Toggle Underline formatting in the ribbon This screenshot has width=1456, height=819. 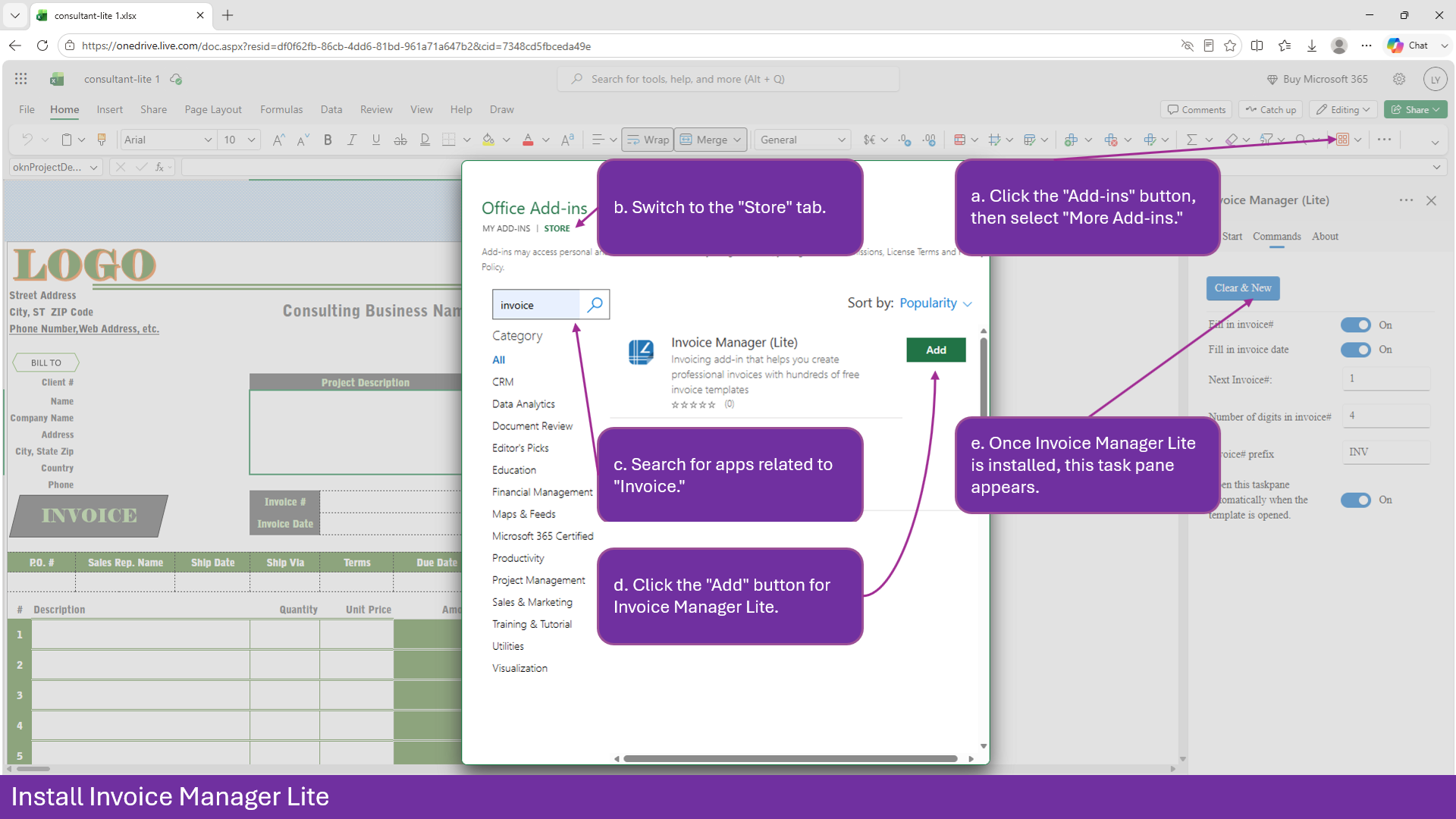click(376, 140)
